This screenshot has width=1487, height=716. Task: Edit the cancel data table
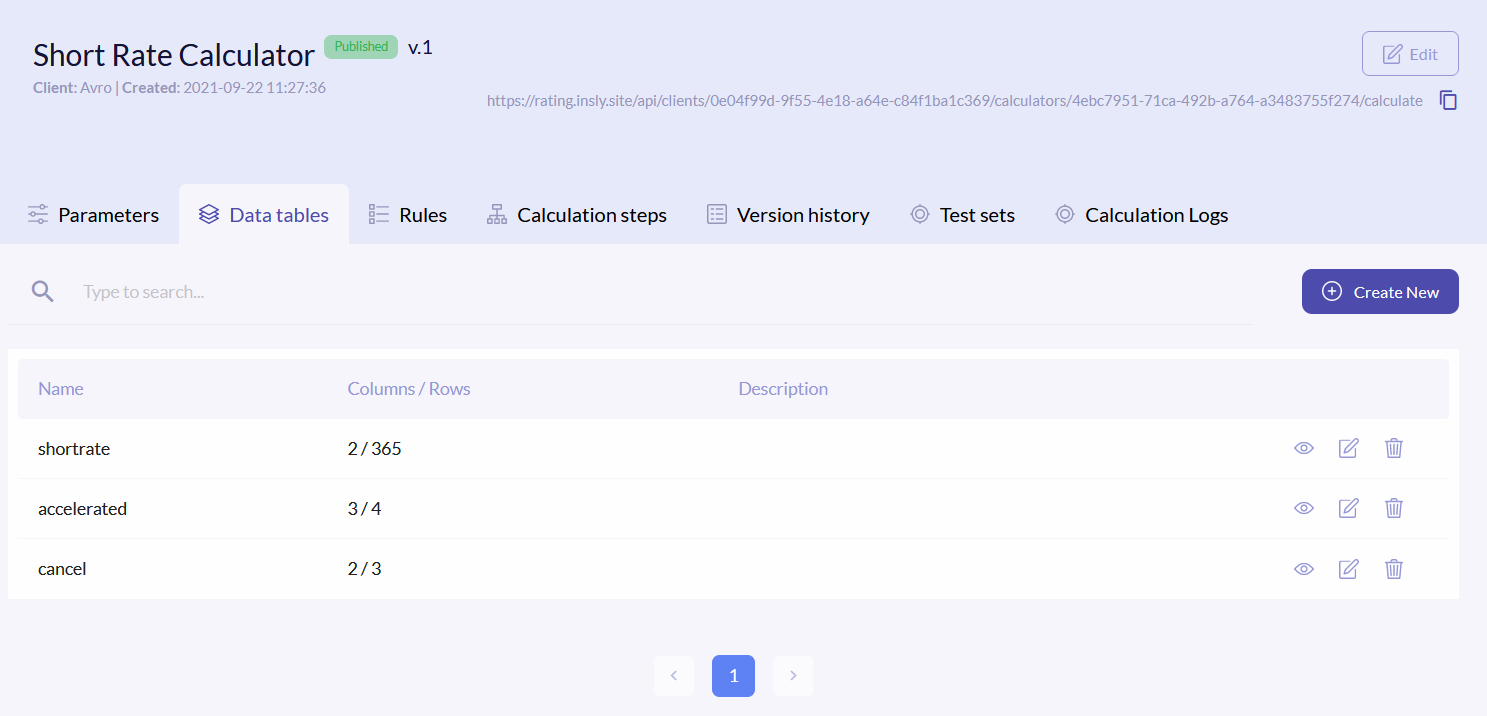(1348, 569)
